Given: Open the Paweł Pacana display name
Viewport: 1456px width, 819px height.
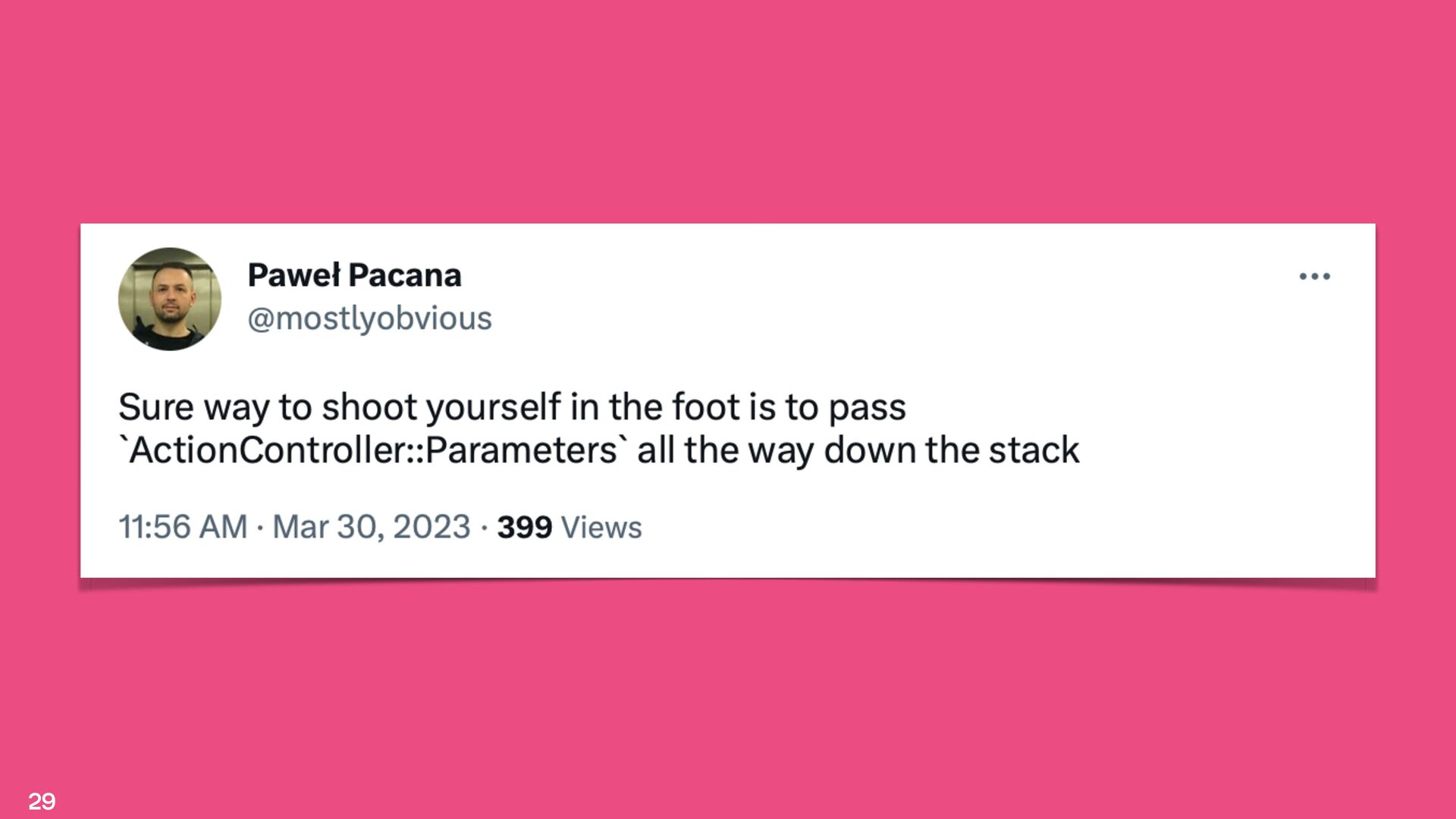Looking at the screenshot, I should (x=354, y=275).
